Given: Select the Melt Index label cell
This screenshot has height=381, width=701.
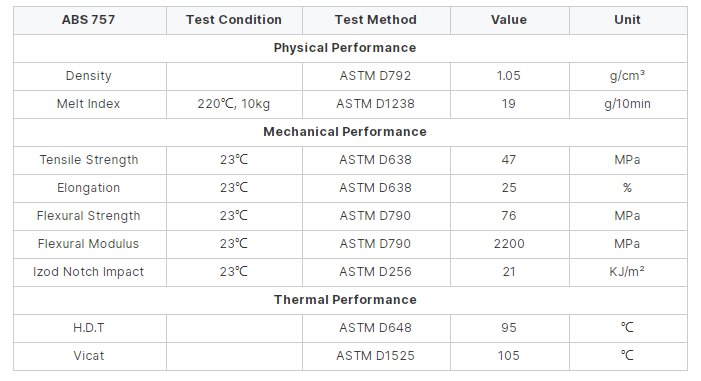Looking at the screenshot, I should [x=90, y=104].
